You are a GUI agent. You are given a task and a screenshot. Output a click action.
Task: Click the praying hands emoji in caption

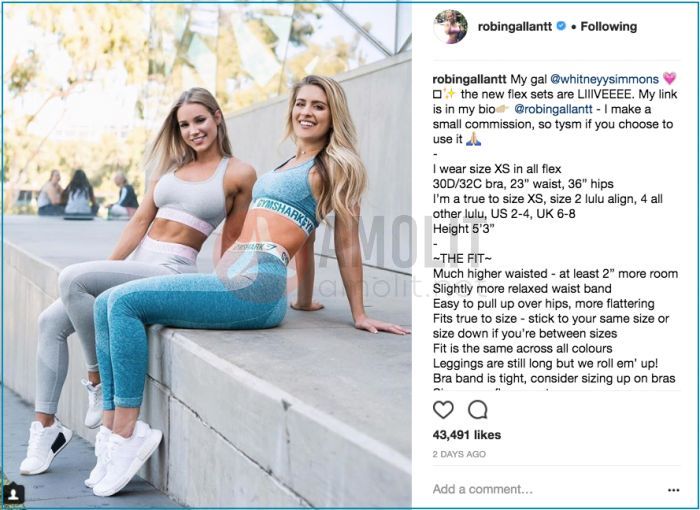(x=473, y=140)
